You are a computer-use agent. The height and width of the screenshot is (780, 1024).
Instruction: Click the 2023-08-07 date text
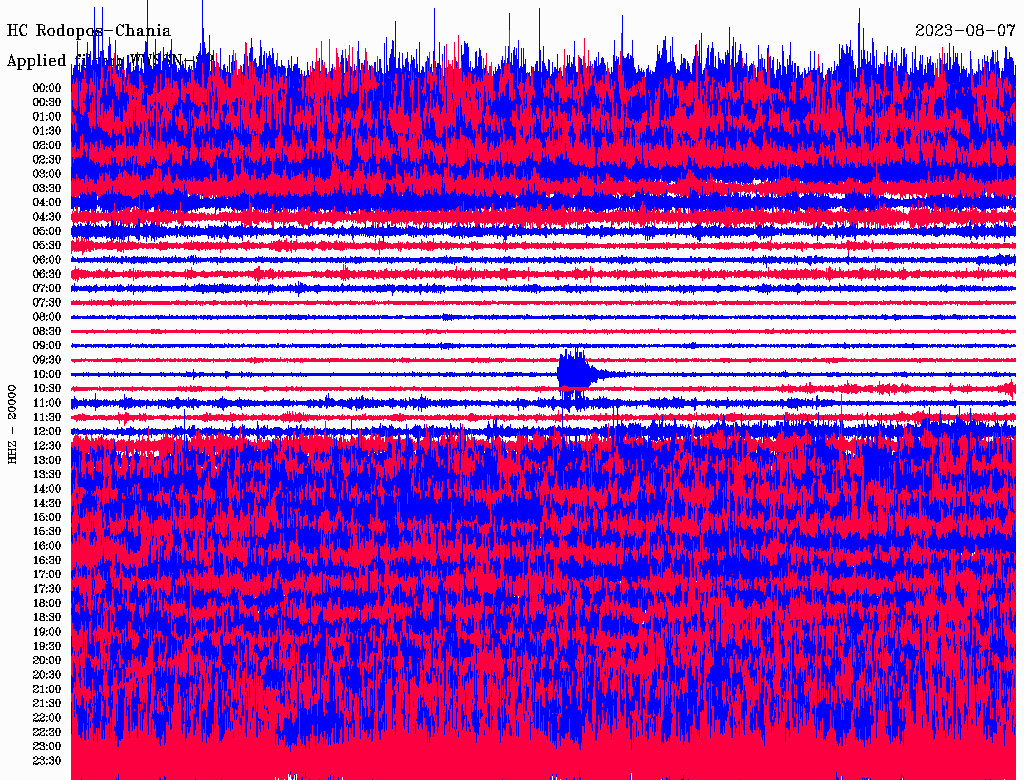click(x=965, y=31)
